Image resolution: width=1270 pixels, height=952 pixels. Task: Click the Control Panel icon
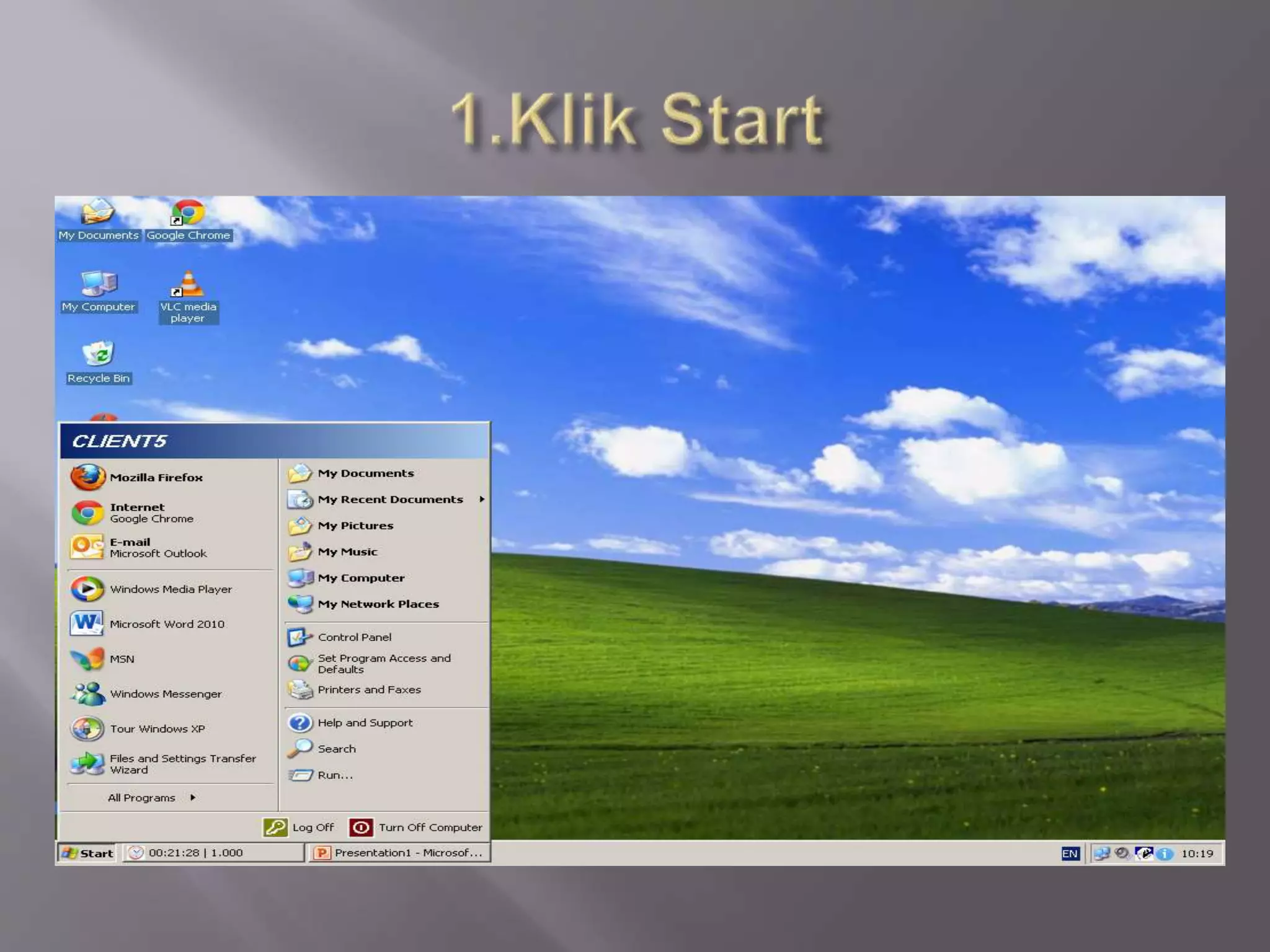click(x=300, y=637)
